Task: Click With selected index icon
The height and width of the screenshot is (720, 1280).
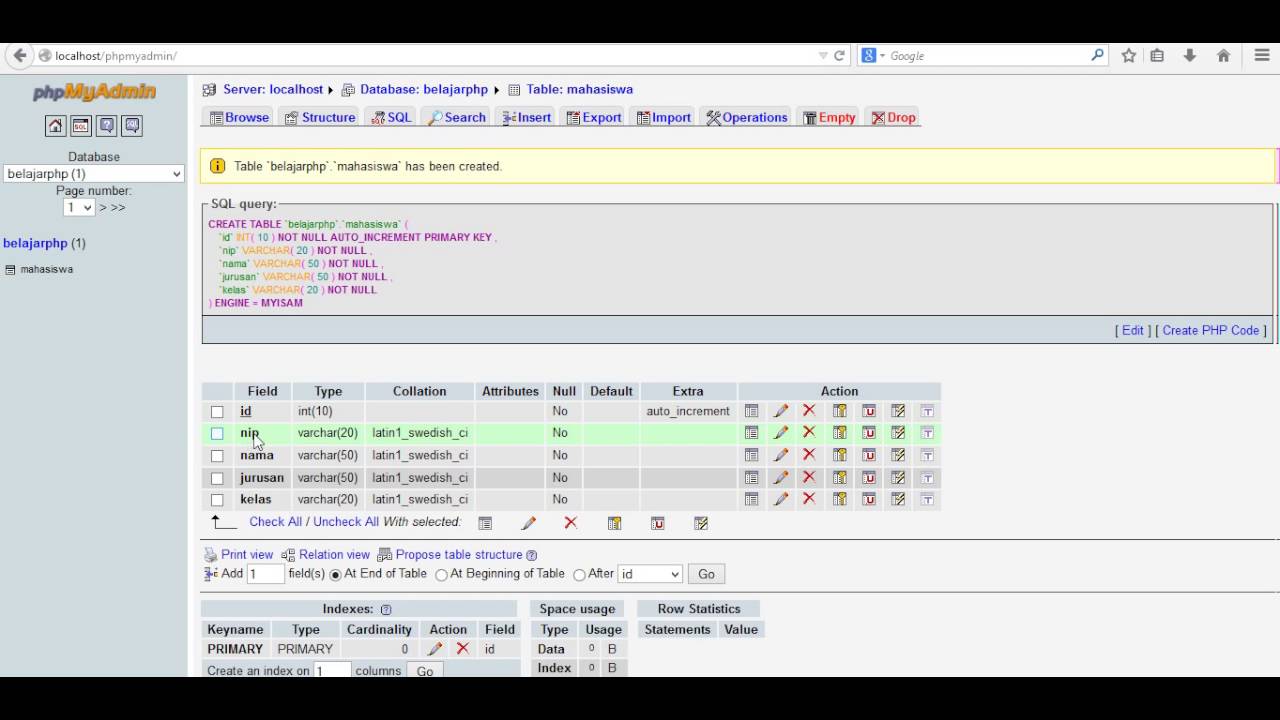Action: click(x=701, y=523)
